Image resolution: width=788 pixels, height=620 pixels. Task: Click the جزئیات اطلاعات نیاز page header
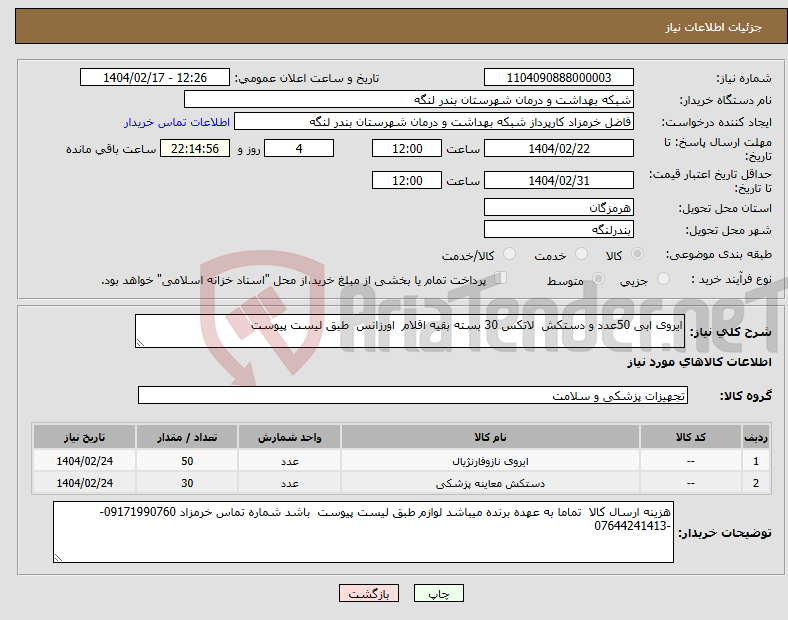[714, 27]
